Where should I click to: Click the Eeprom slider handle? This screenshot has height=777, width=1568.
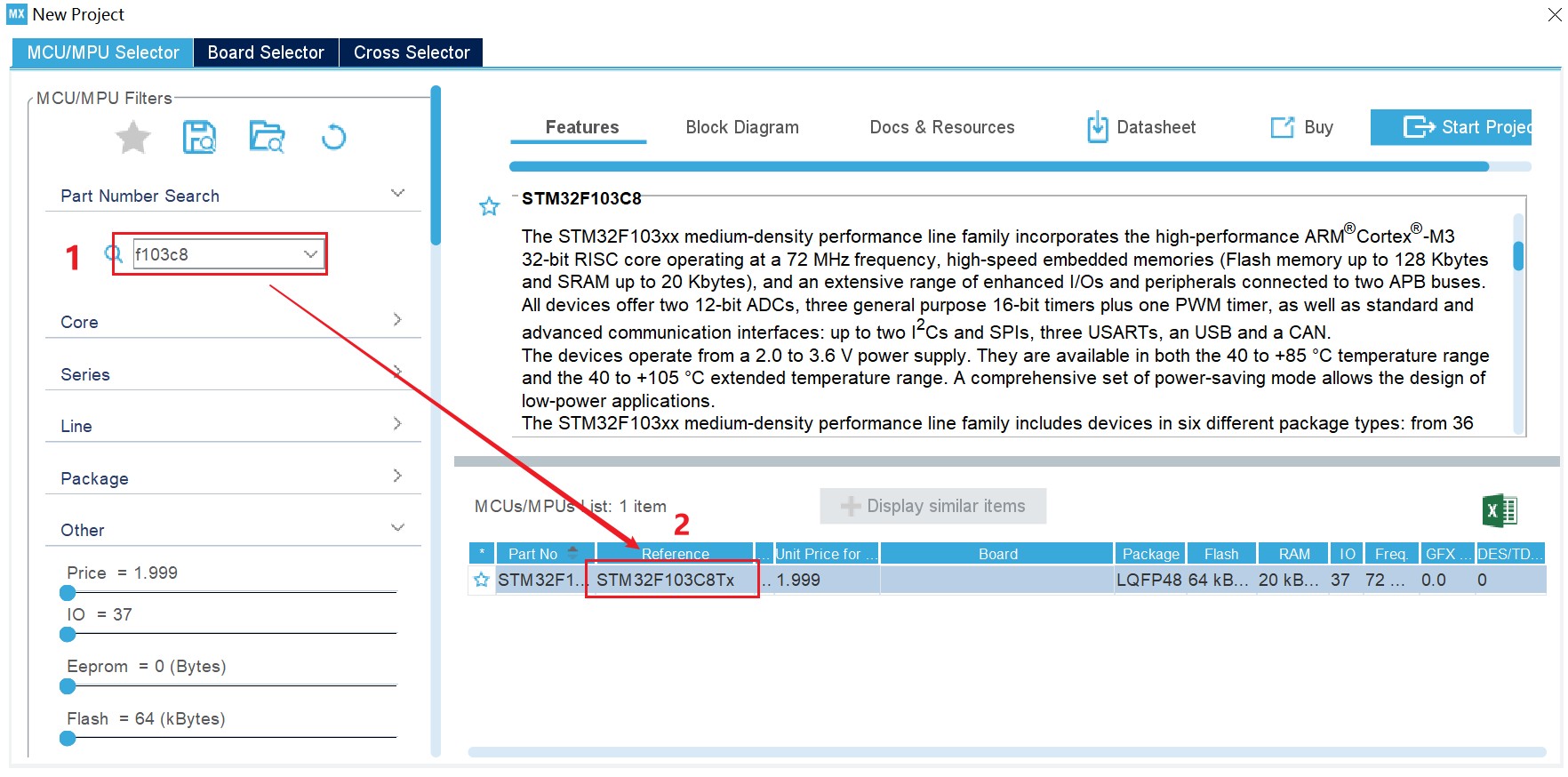point(68,686)
